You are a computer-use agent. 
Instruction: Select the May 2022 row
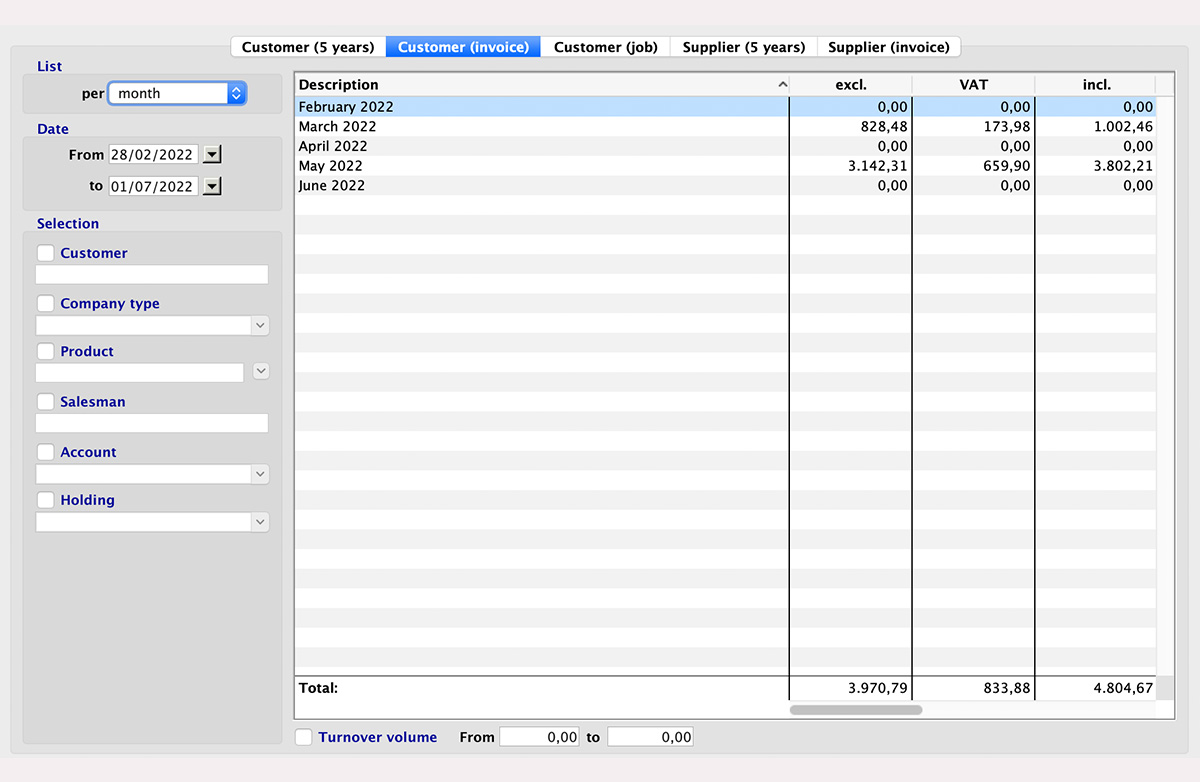(725, 166)
